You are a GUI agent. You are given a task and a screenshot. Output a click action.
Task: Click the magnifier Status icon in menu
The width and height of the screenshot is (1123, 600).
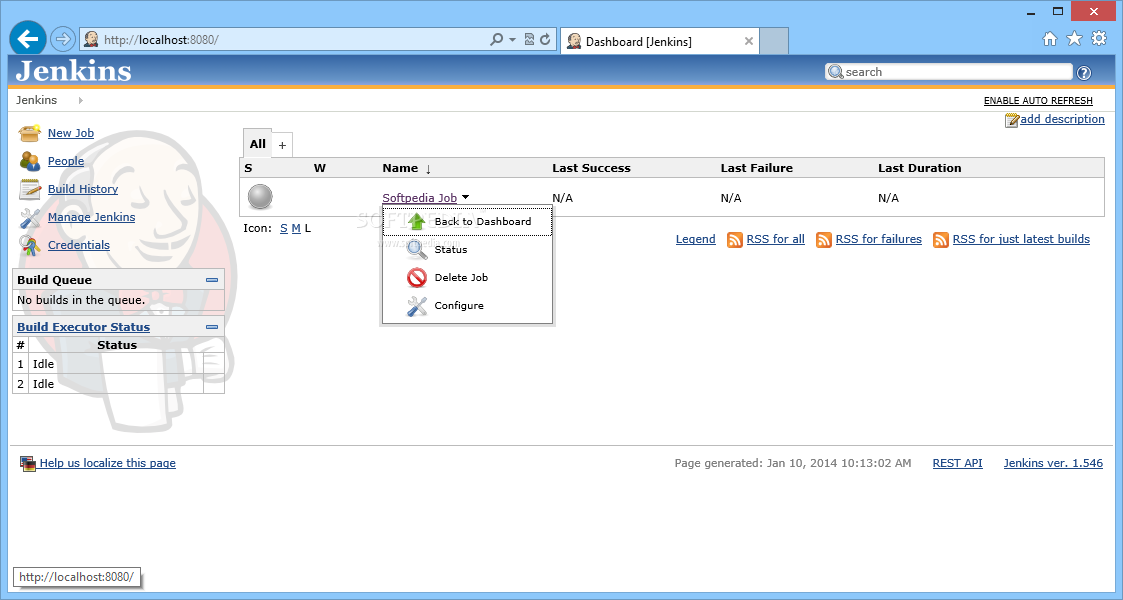click(417, 249)
